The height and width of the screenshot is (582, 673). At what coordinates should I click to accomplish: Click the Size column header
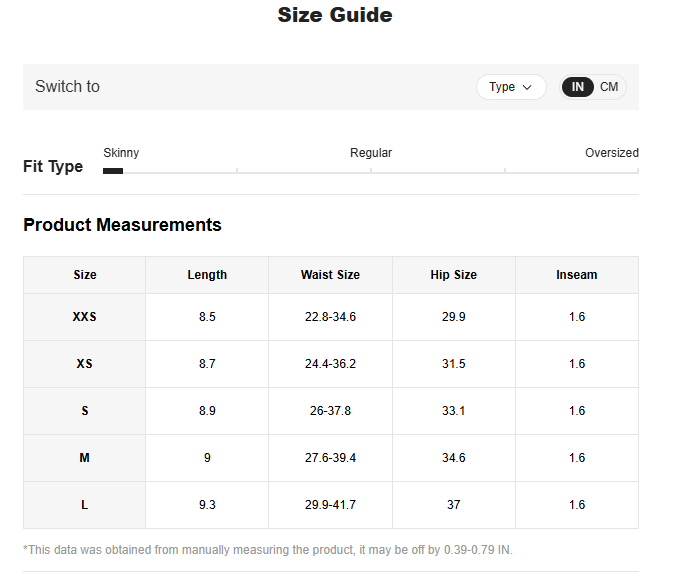[85, 275]
